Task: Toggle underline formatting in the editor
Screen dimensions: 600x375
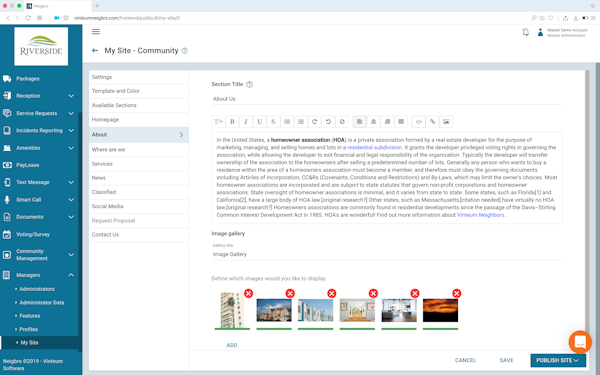Action: coord(259,122)
